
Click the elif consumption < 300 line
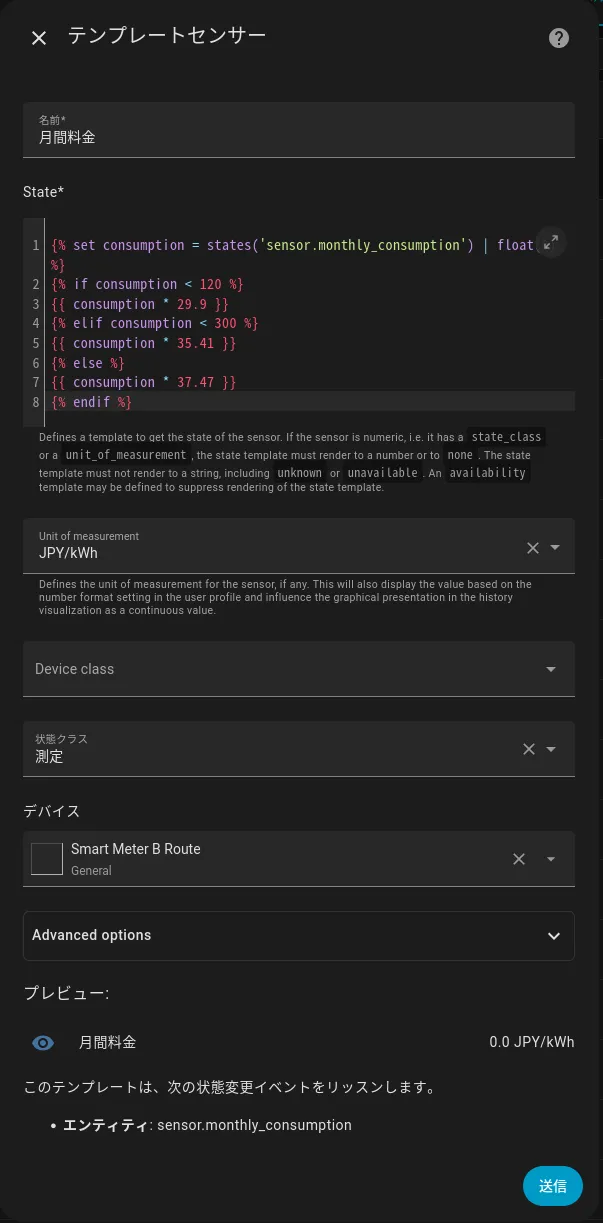(155, 323)
